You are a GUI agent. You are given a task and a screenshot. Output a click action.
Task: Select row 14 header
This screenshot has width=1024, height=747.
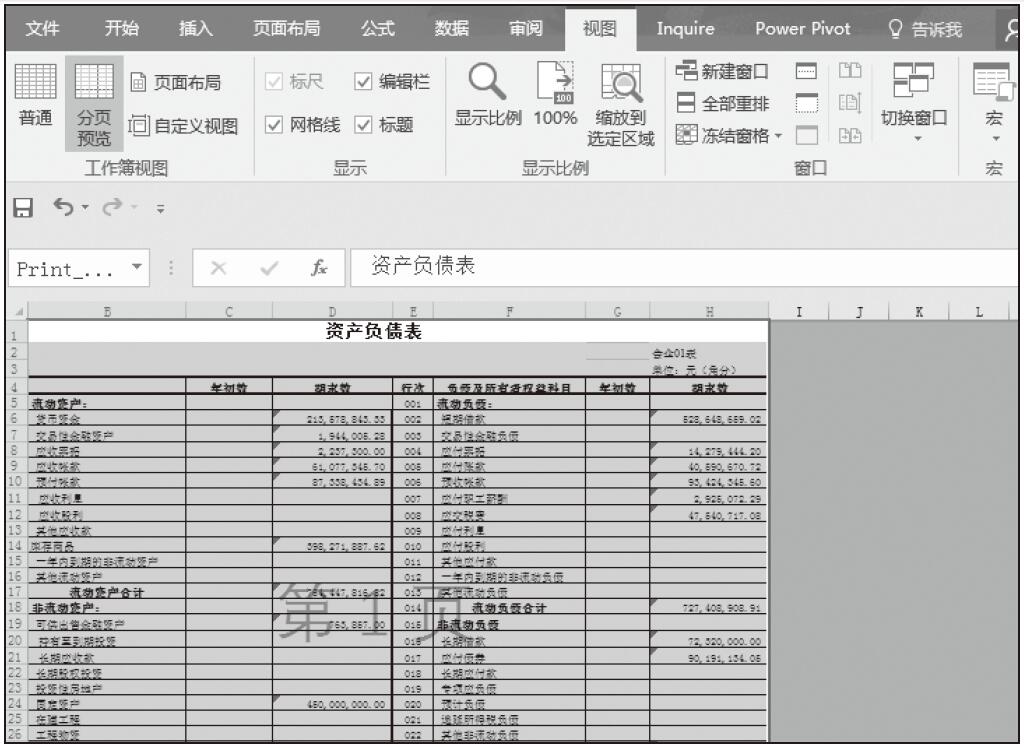16,545
